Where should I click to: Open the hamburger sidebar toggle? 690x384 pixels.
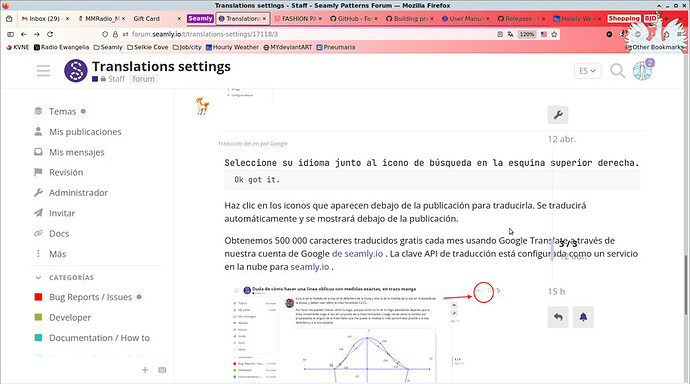pyautogui.click(x=43, y=70)
